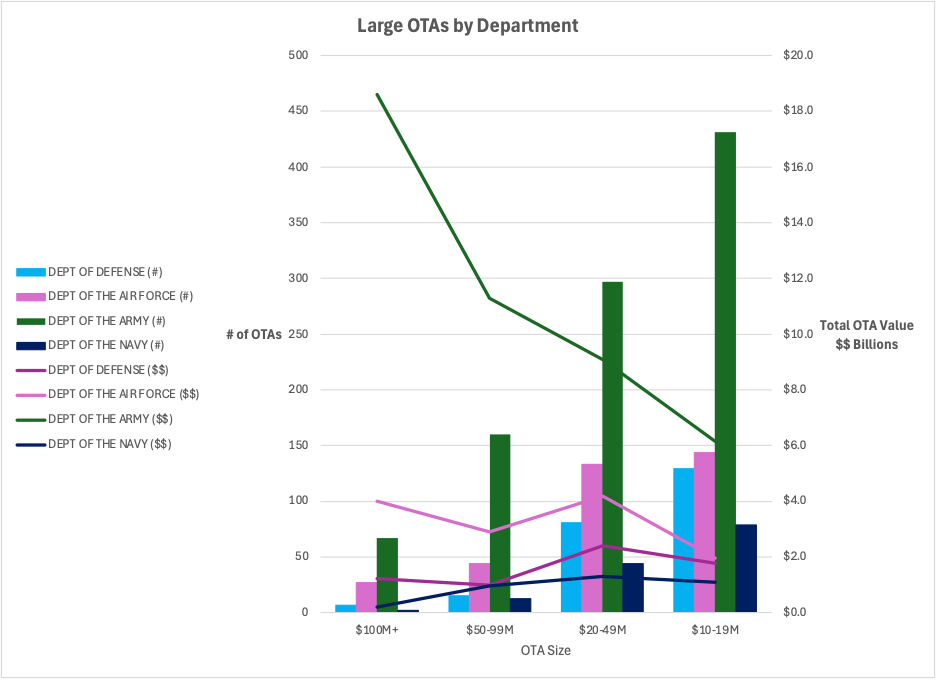Select the Dept of the Army ($$) legend marker
936x680 pixels.
[28, 419]
